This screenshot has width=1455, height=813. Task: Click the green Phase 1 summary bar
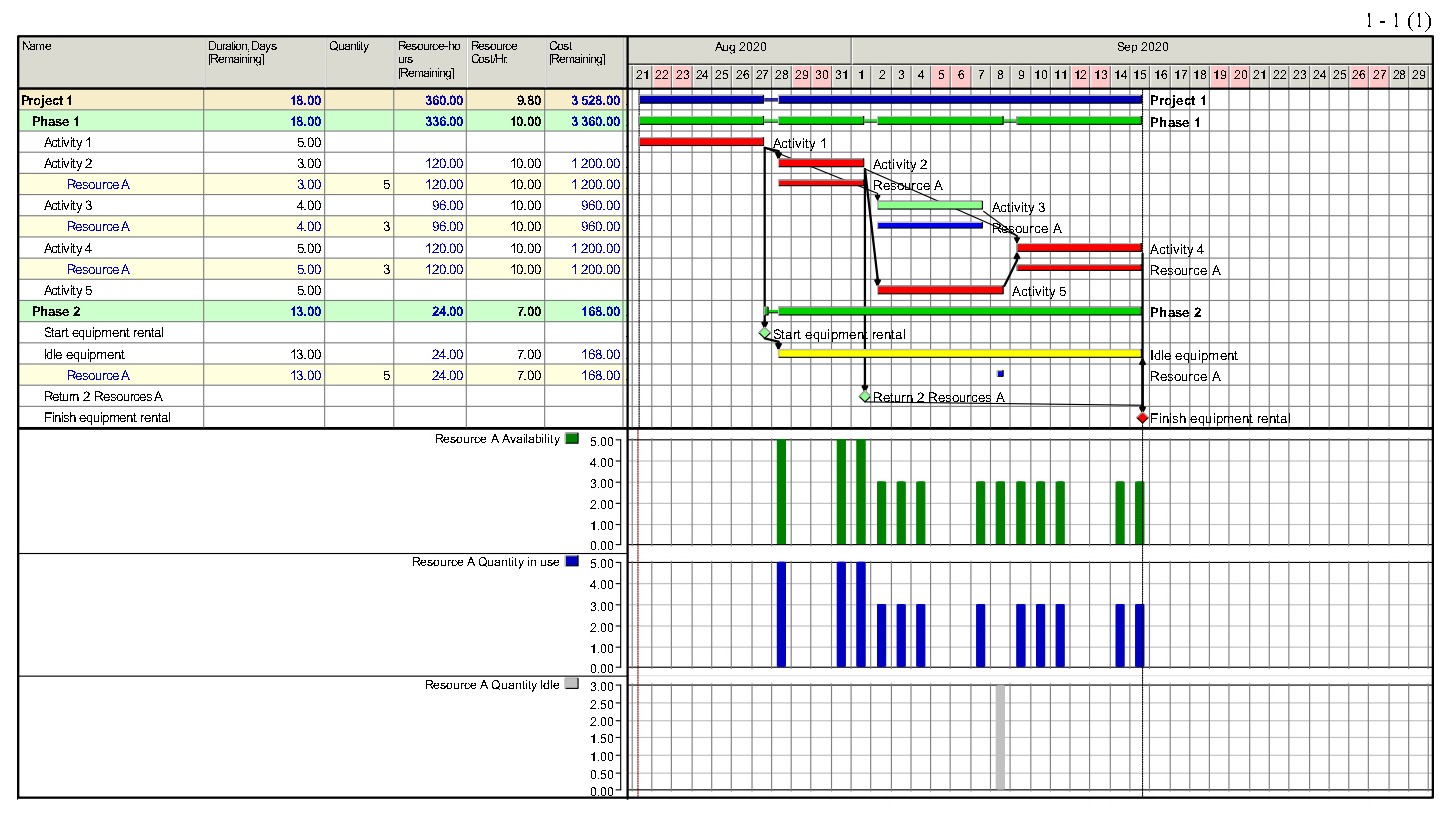click(890, 120)
